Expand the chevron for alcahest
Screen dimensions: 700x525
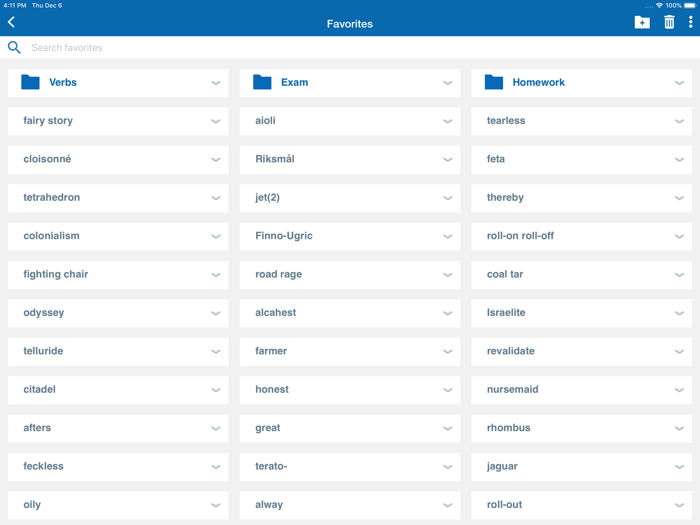coord(447,313)
